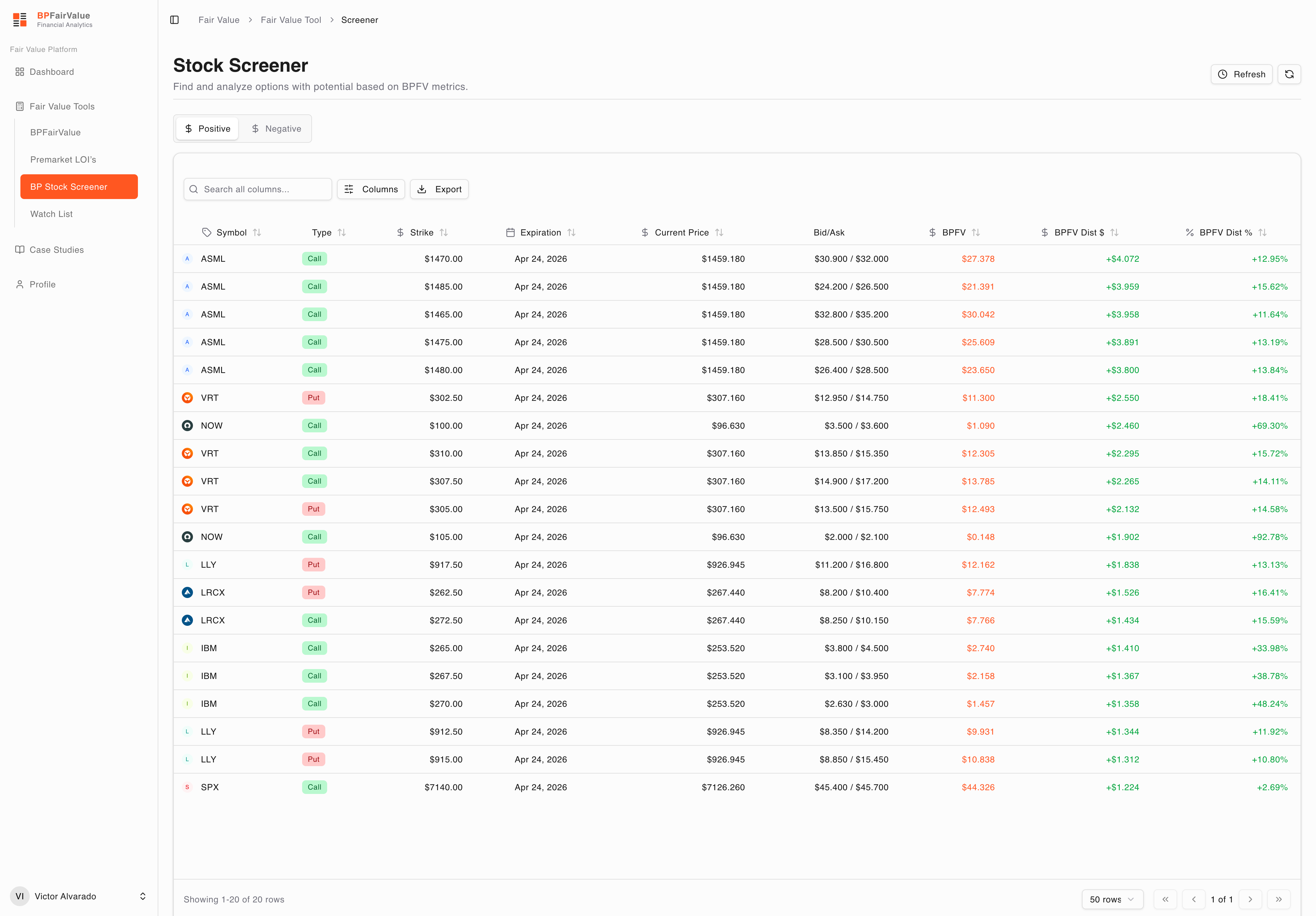Click BPFV value $44.326
The height and width of the screenshot is (916, 1316).
point(978,787)
